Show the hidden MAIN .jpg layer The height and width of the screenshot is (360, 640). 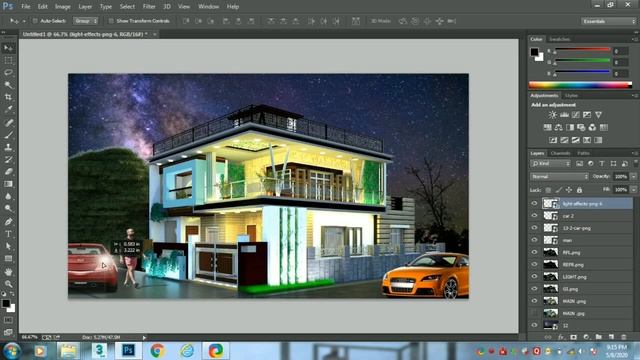click(x=534, y=313)
